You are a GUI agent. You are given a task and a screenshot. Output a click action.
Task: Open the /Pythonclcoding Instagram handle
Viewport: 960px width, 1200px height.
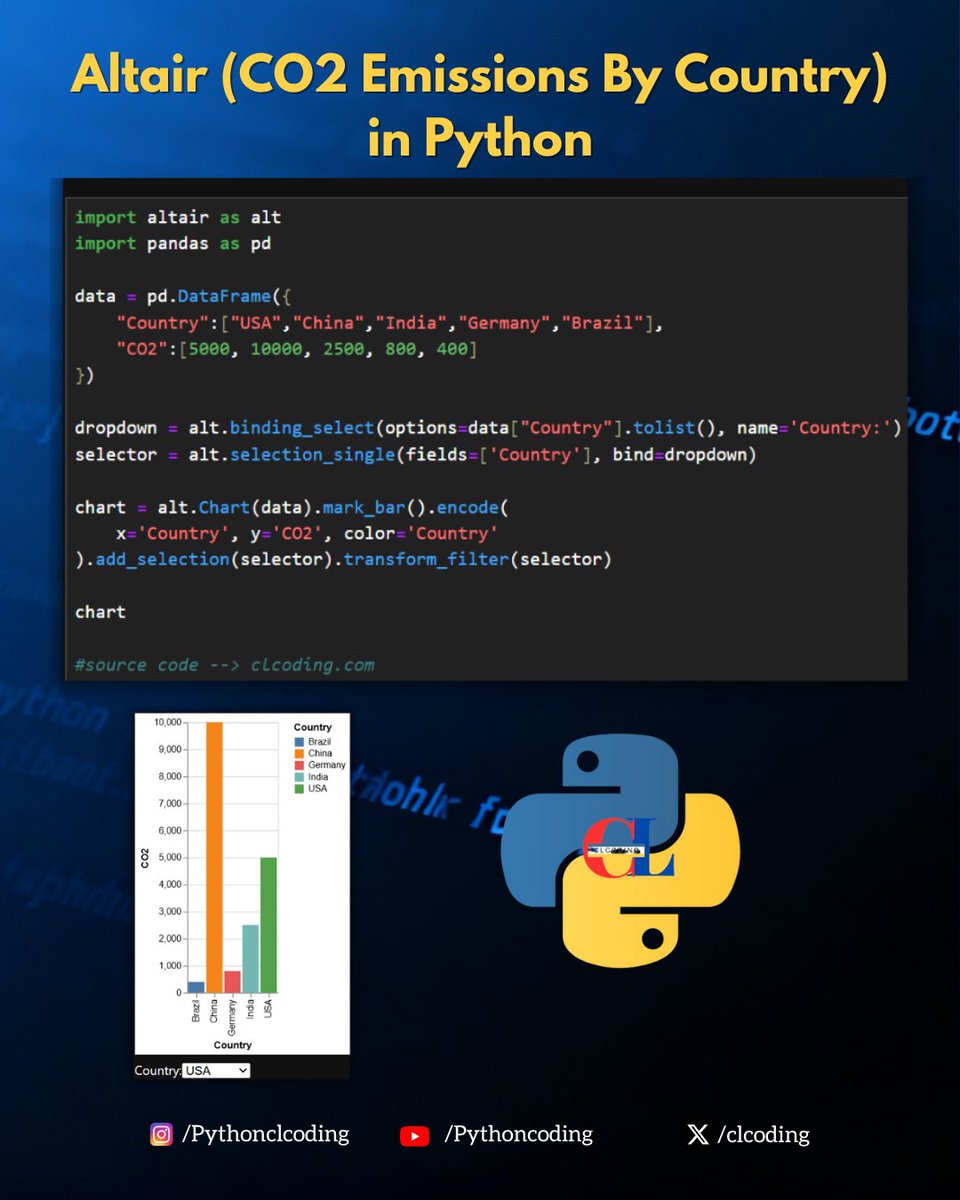click(x=265, y=1135)
